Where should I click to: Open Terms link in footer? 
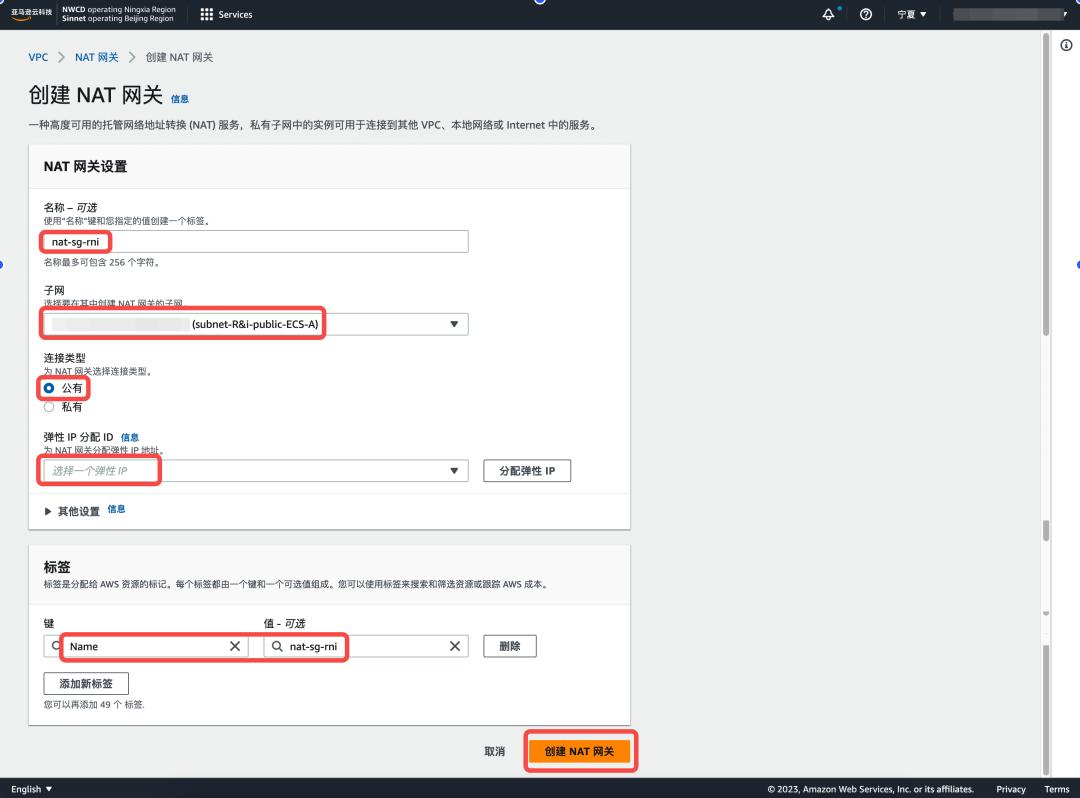(x=1057, y=789)
